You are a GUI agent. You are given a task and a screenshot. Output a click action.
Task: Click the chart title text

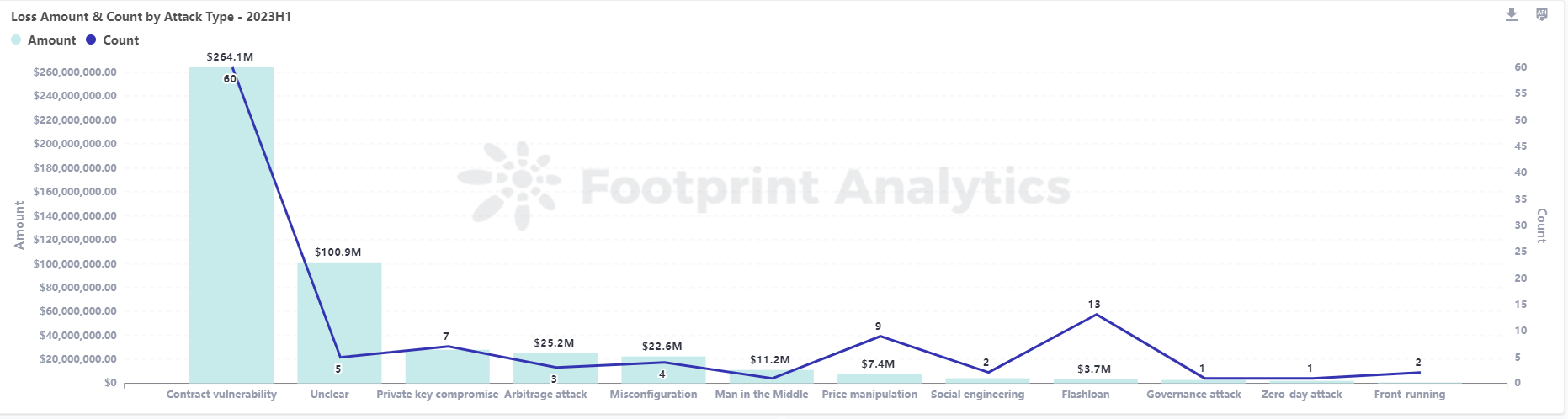151,17
